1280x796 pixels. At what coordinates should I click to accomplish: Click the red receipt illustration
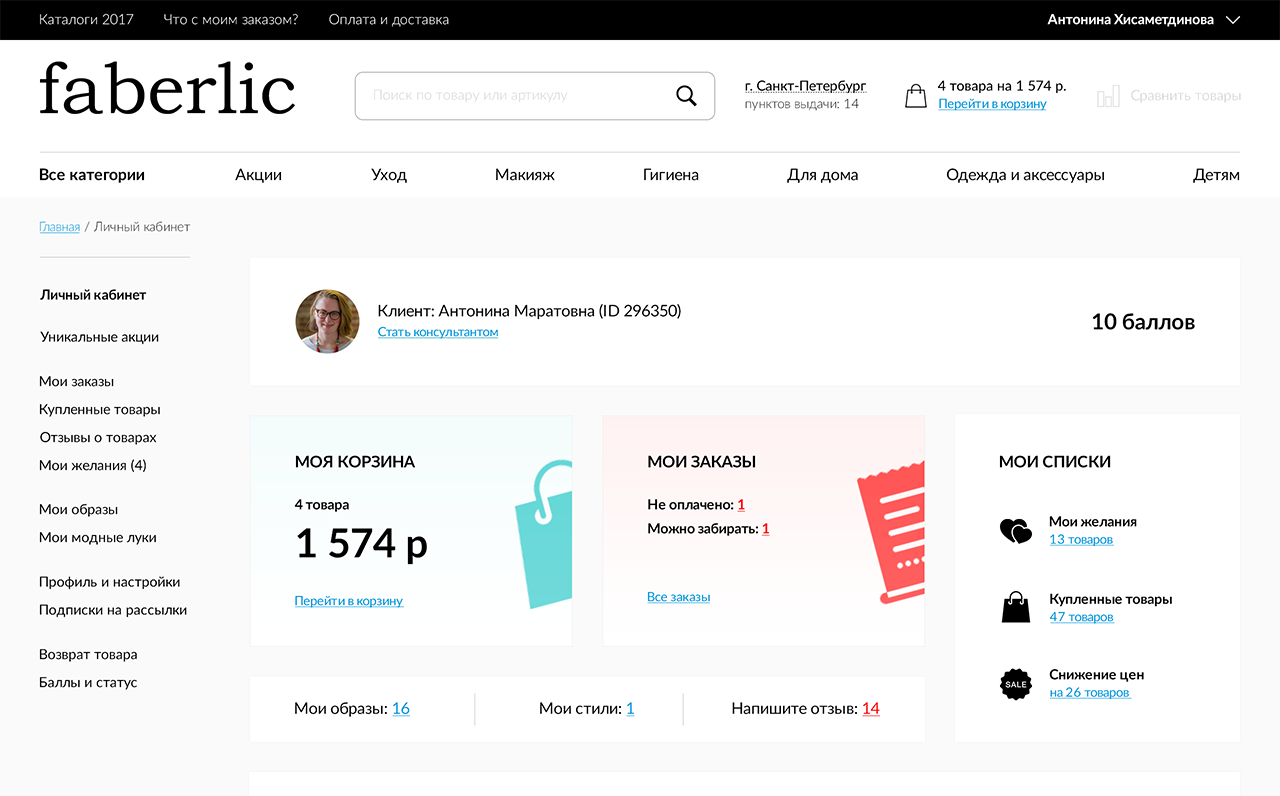pos(891,530)
